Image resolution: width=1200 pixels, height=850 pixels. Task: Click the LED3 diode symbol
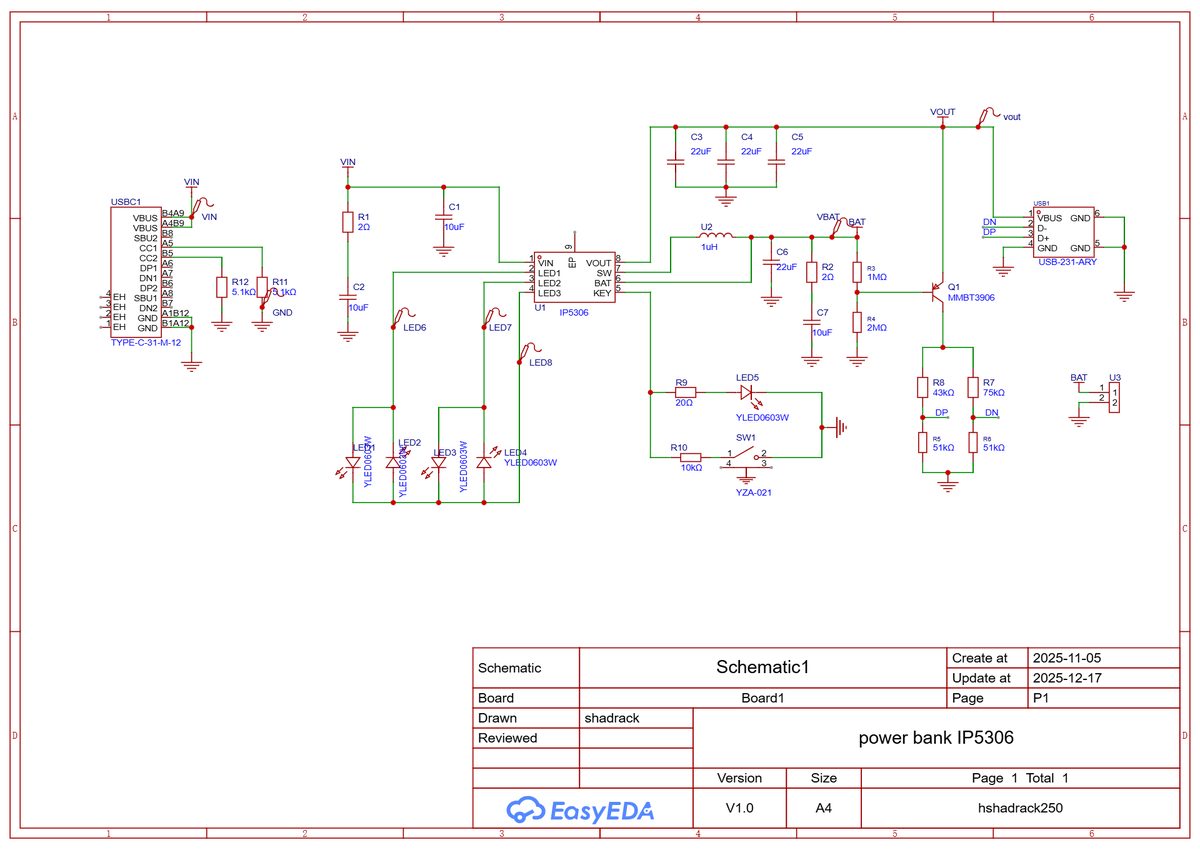438,462
